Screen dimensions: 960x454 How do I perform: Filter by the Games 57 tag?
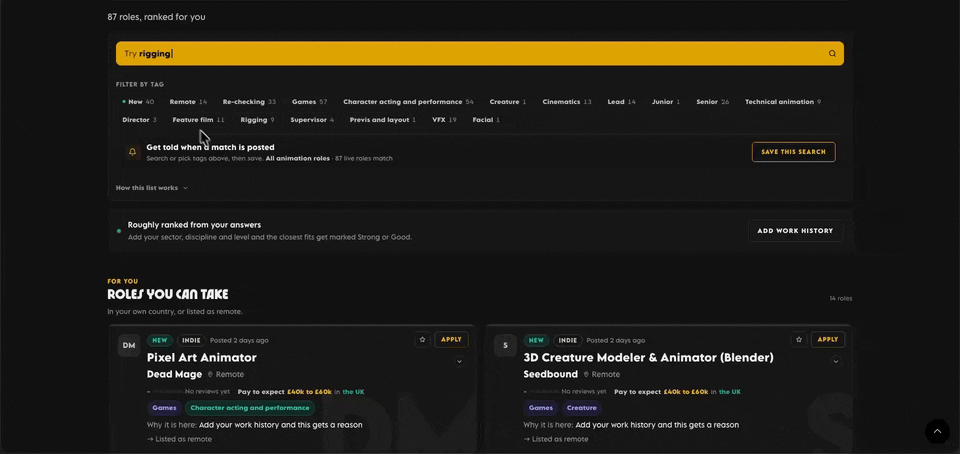click(x=309, y=102)
